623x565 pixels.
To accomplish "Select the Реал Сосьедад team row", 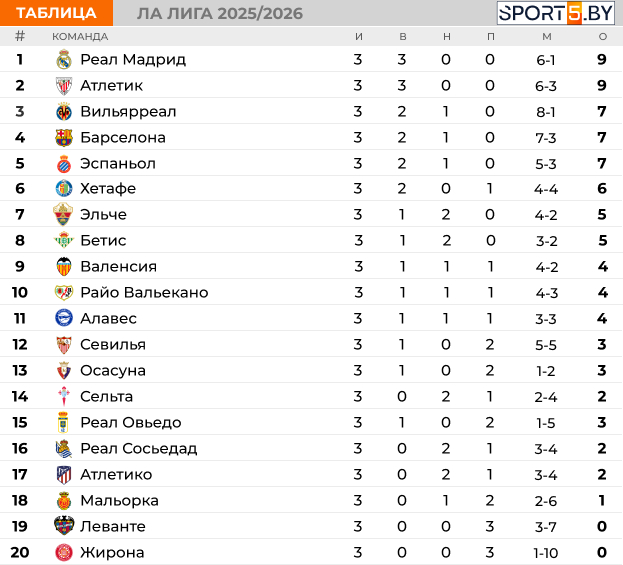I will (312, 448).
